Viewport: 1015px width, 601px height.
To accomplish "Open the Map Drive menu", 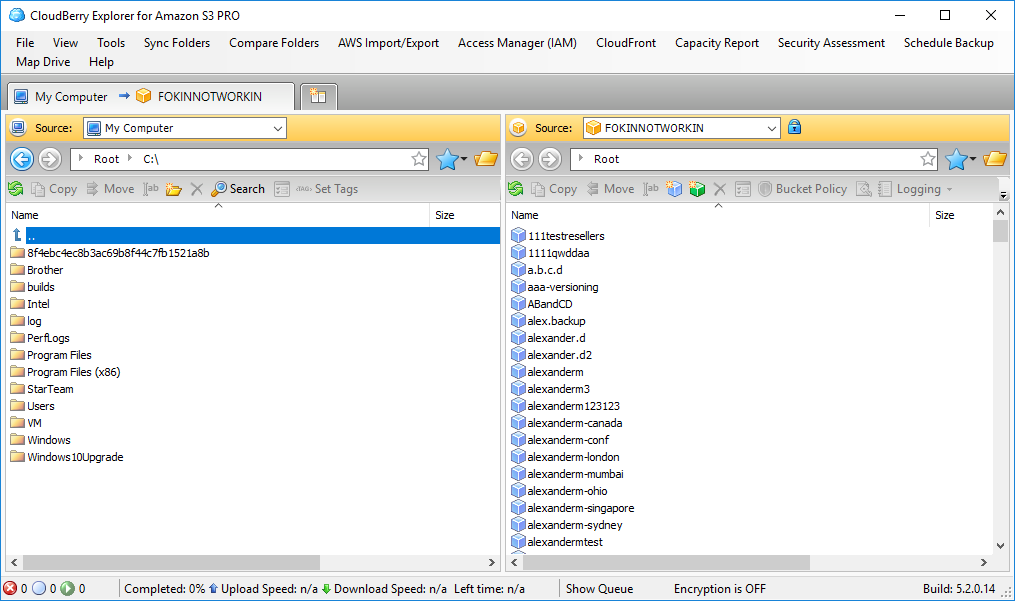I will click(43, 62).
